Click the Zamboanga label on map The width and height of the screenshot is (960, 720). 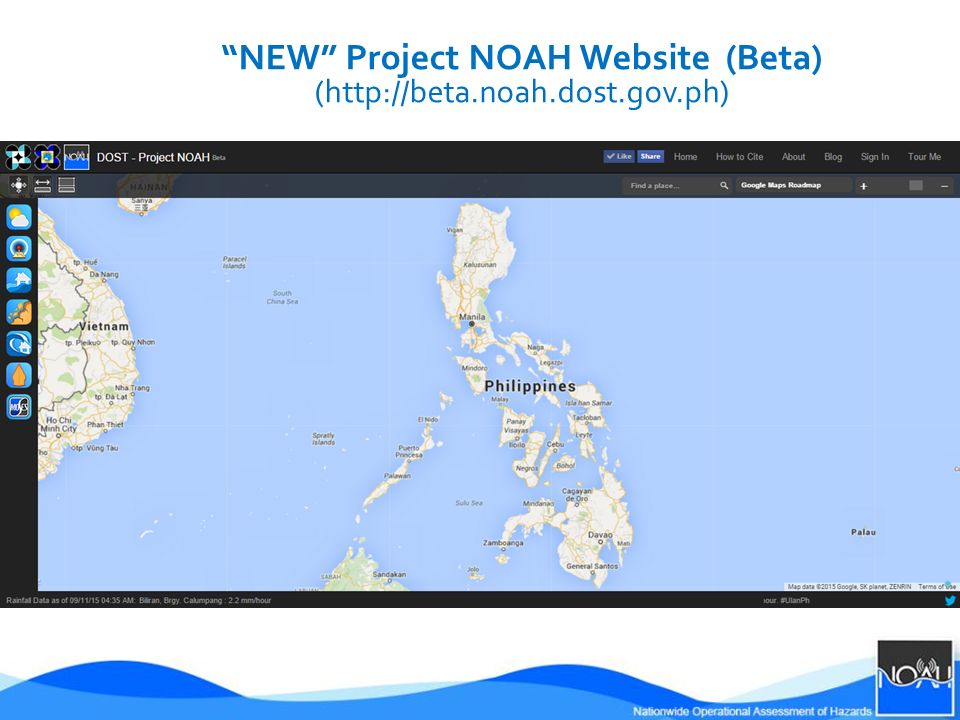pyautogui.click(x=503, y=543)
